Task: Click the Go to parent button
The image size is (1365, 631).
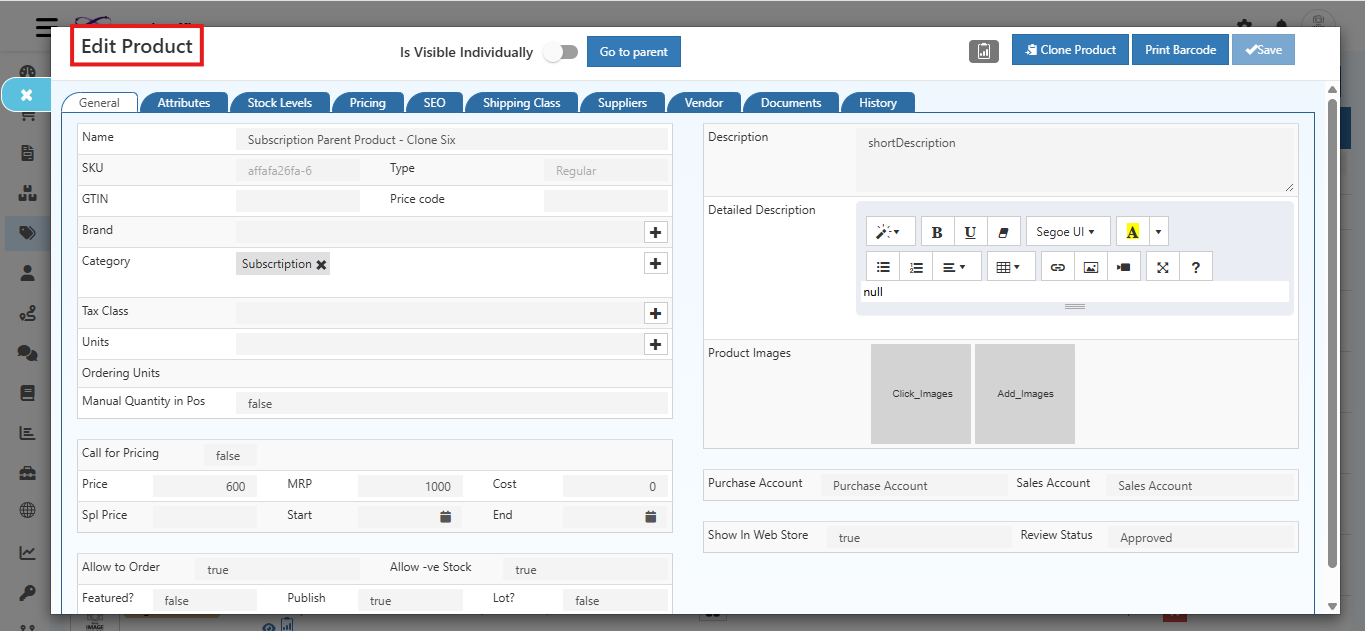Action: [633, 51]
